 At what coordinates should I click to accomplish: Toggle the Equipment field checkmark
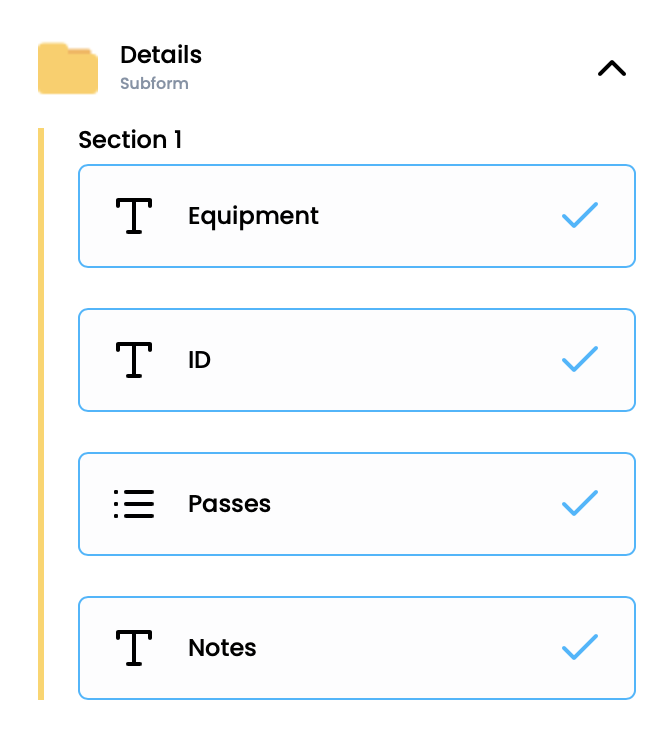pos(580,215)
